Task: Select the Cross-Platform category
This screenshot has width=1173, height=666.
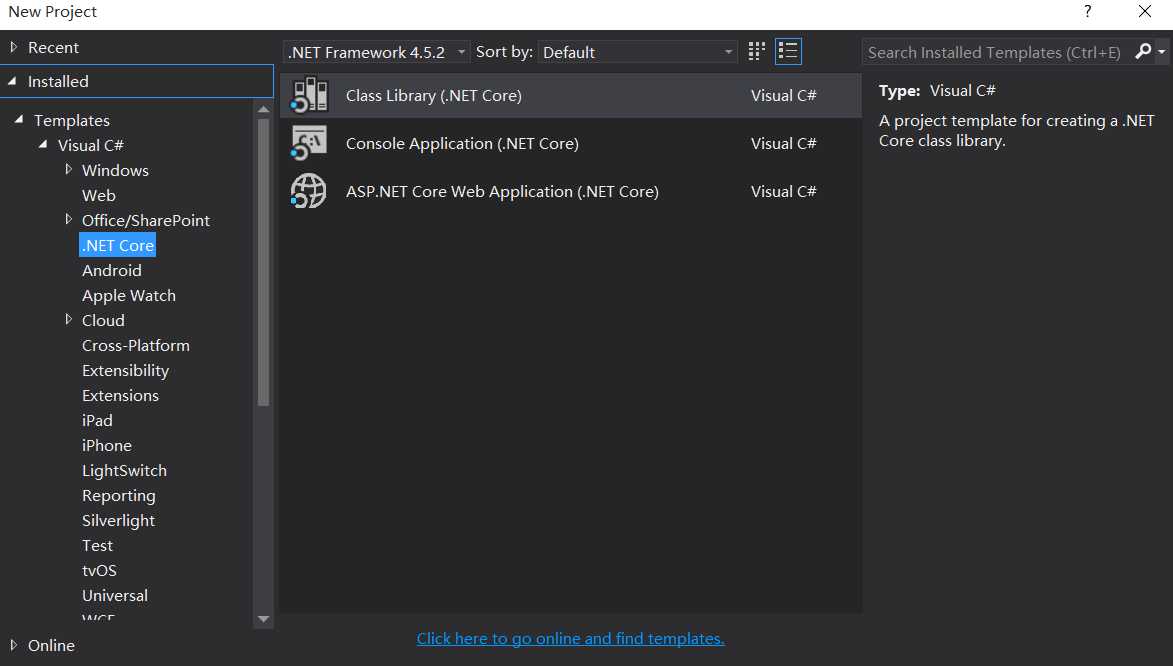Action: 135,346
